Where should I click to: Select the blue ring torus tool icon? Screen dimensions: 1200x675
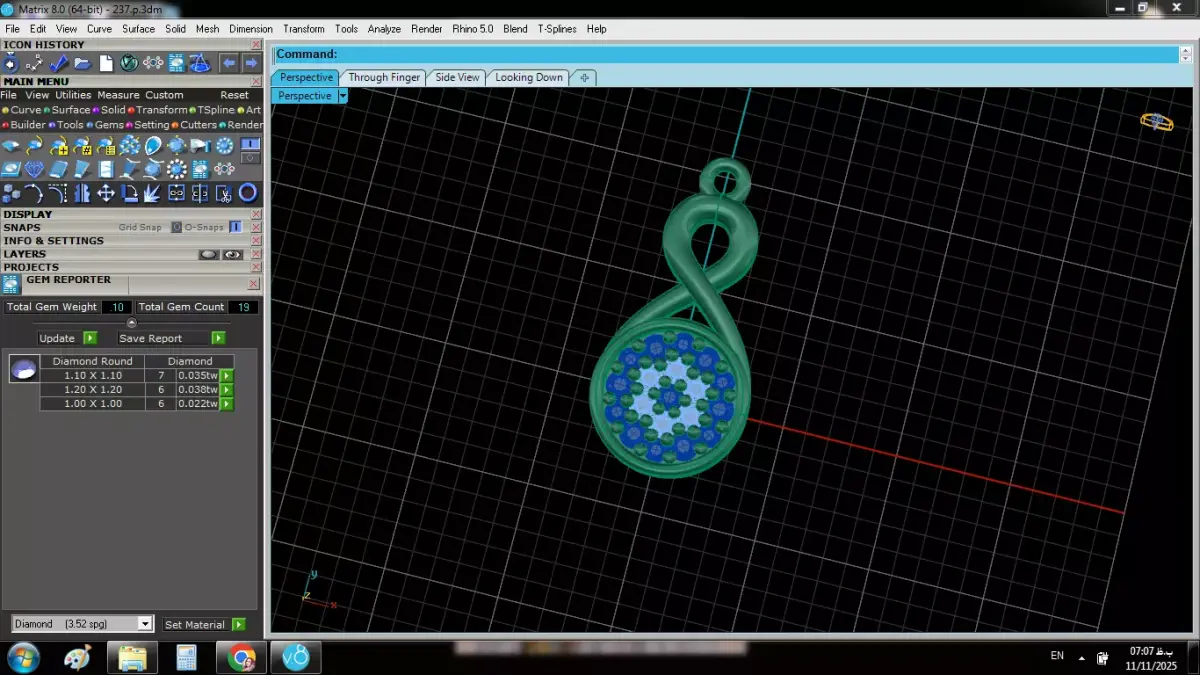pyautogui.click(x=248, y=193)
